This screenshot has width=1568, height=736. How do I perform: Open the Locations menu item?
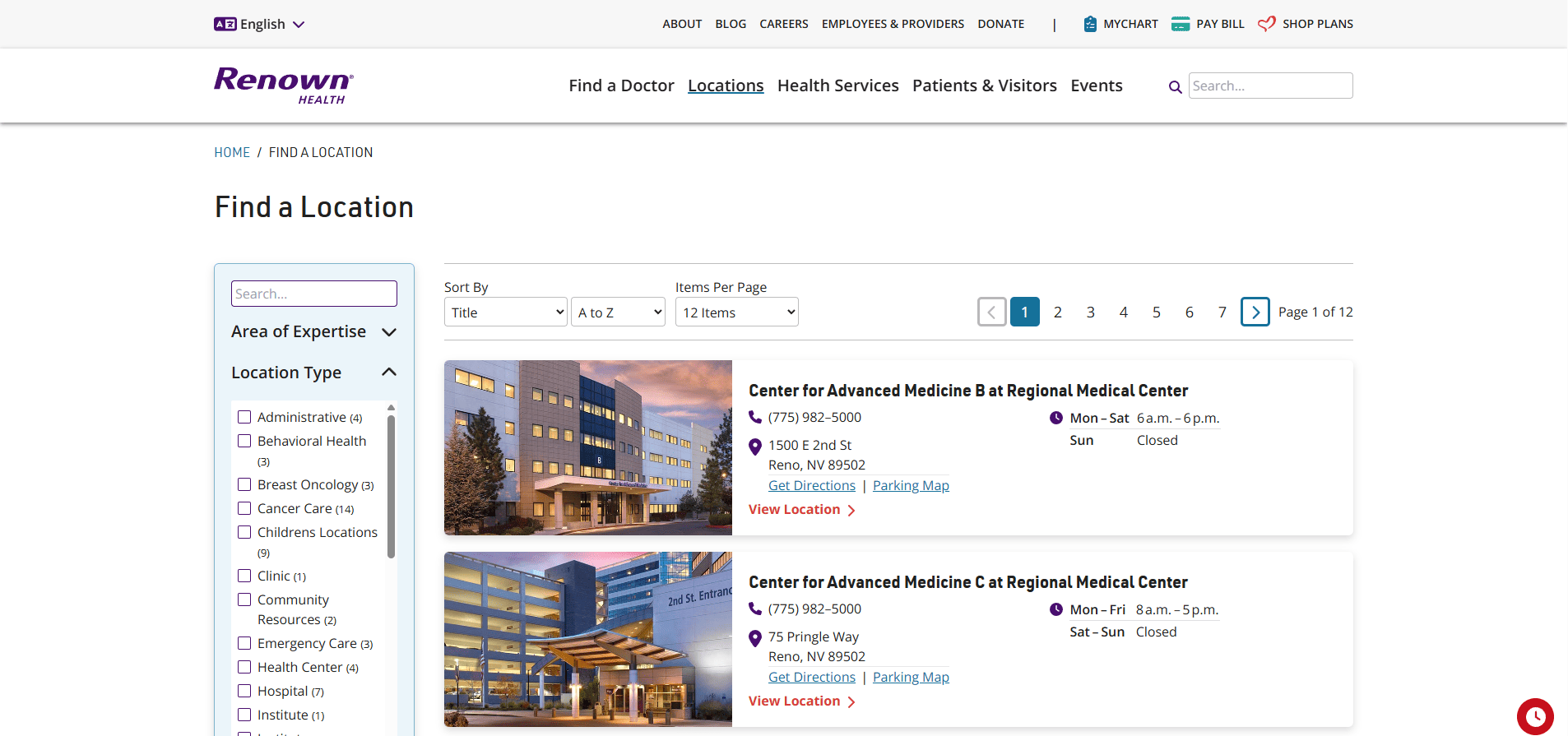(726, 86)
